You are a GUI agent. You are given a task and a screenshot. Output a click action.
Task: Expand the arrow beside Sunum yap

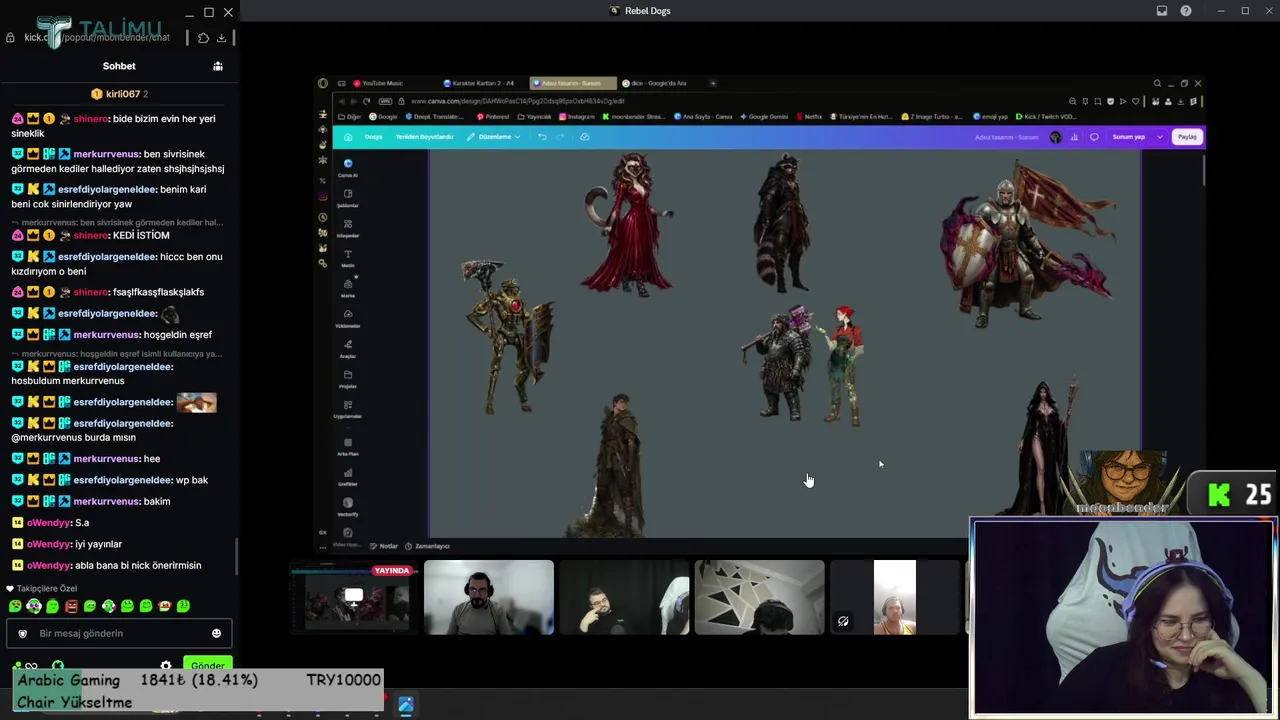[1160, 137]
